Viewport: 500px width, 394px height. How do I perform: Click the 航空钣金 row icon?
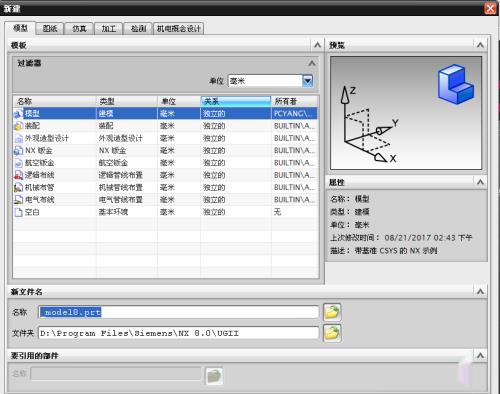point(18,163)
